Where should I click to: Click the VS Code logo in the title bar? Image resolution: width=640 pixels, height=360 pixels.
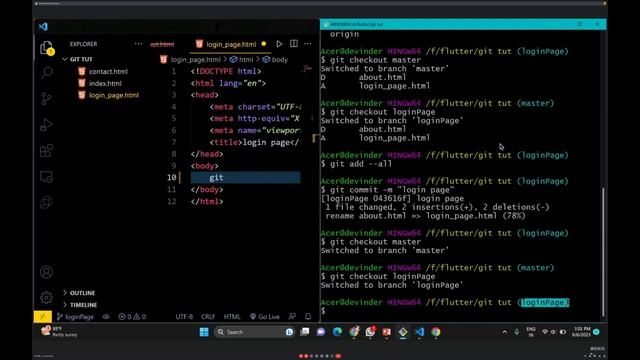[x=43, y=27]
